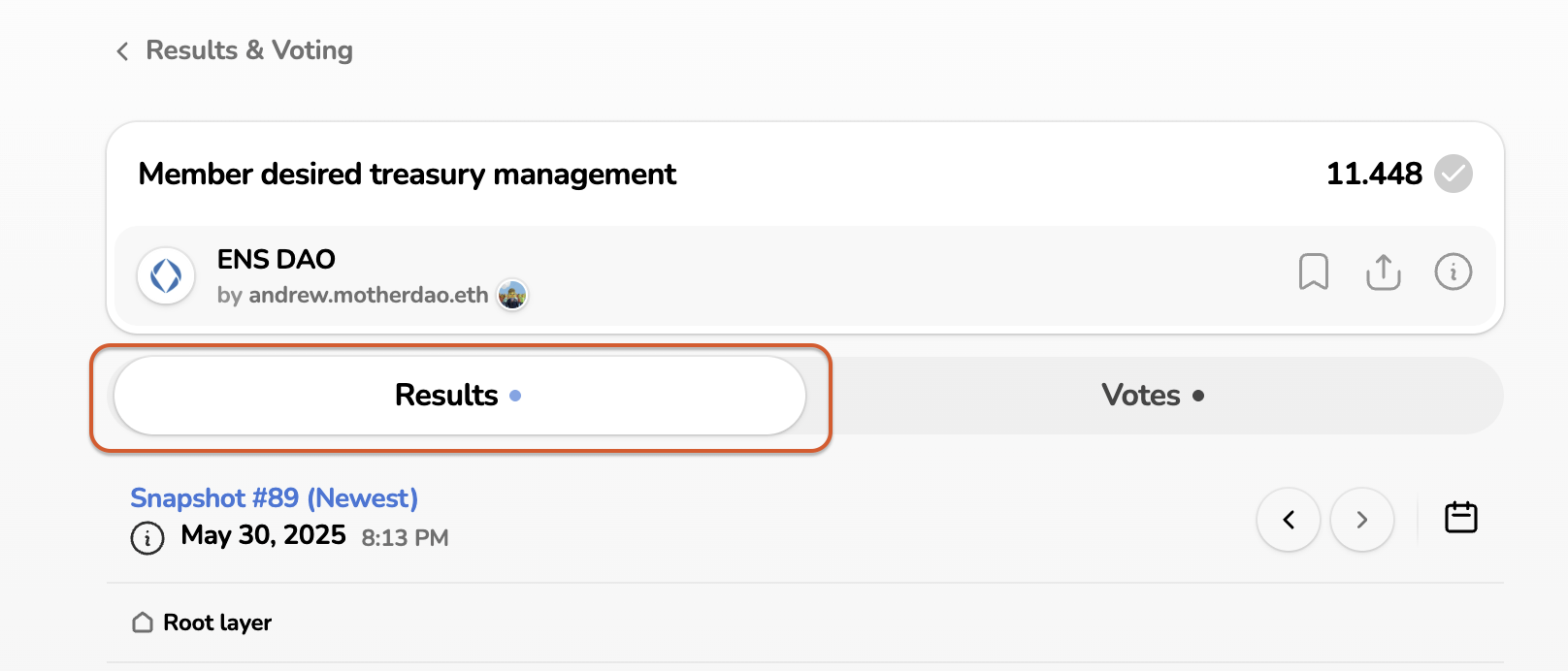Click the 11.448 score value

tap(1373, 175)
